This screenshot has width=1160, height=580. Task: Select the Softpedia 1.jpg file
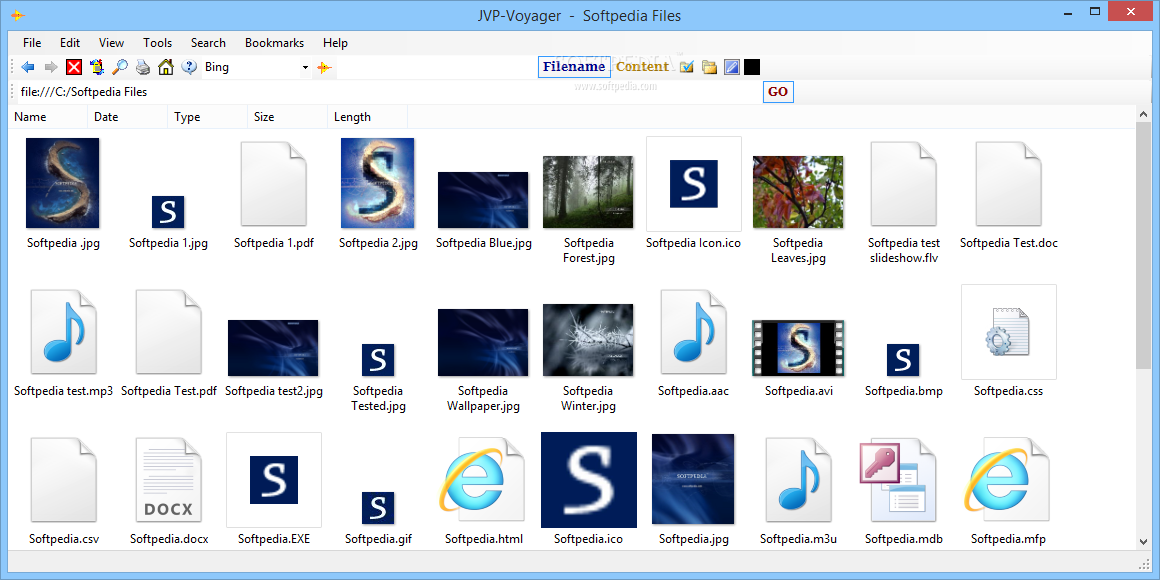pos(168,212)
